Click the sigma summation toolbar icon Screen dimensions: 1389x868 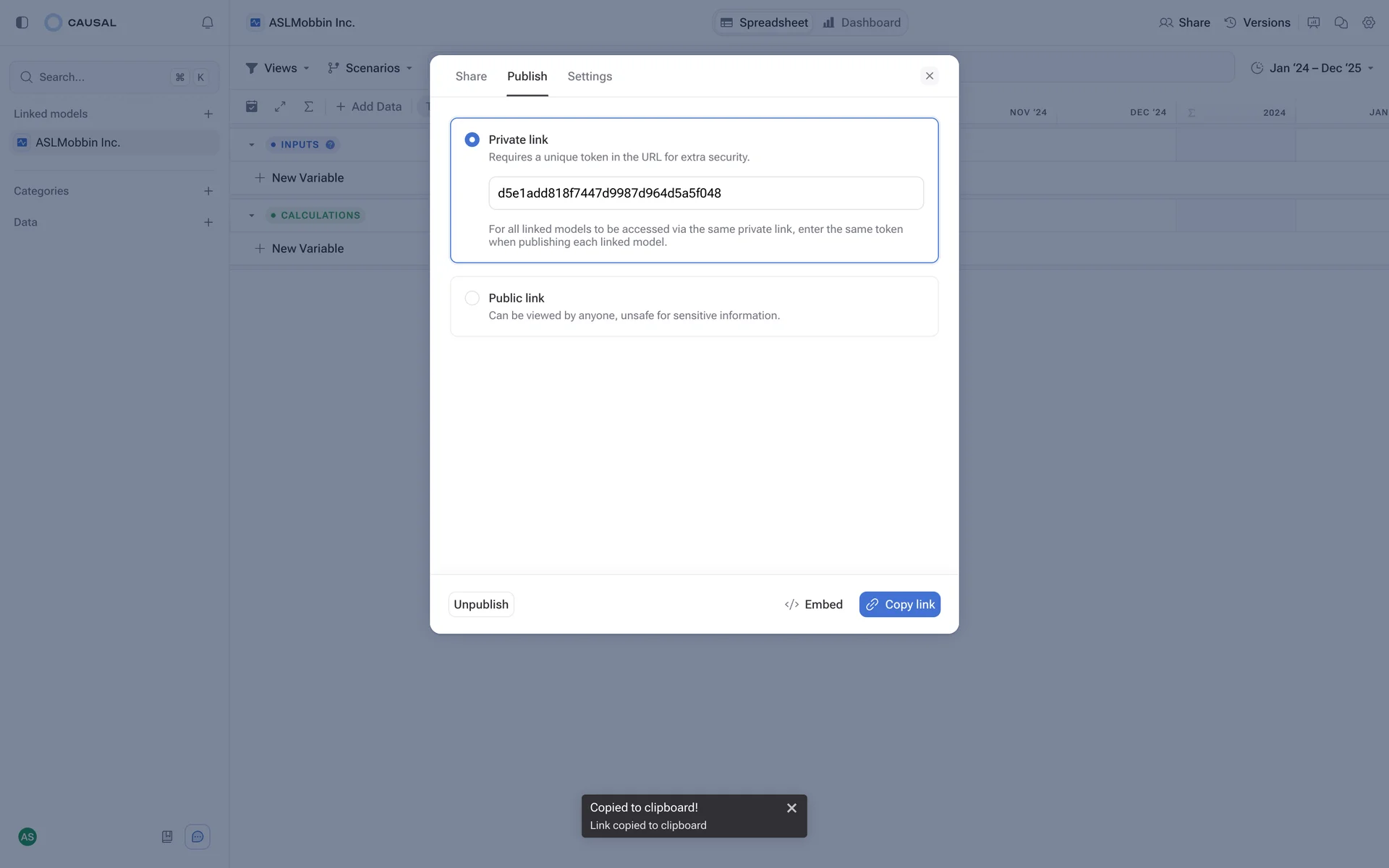coord(309,106)
